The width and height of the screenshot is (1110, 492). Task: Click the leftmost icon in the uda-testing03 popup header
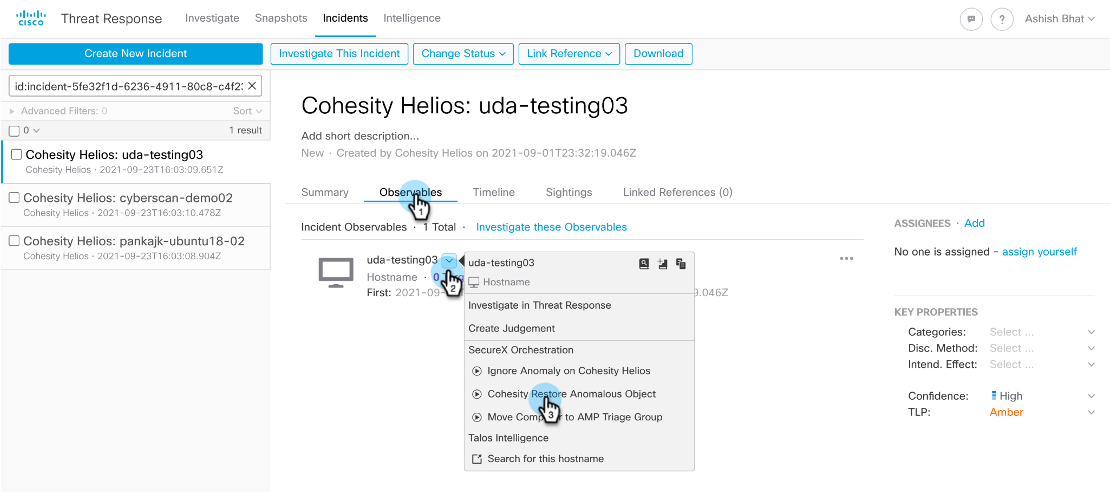[645, 263]
